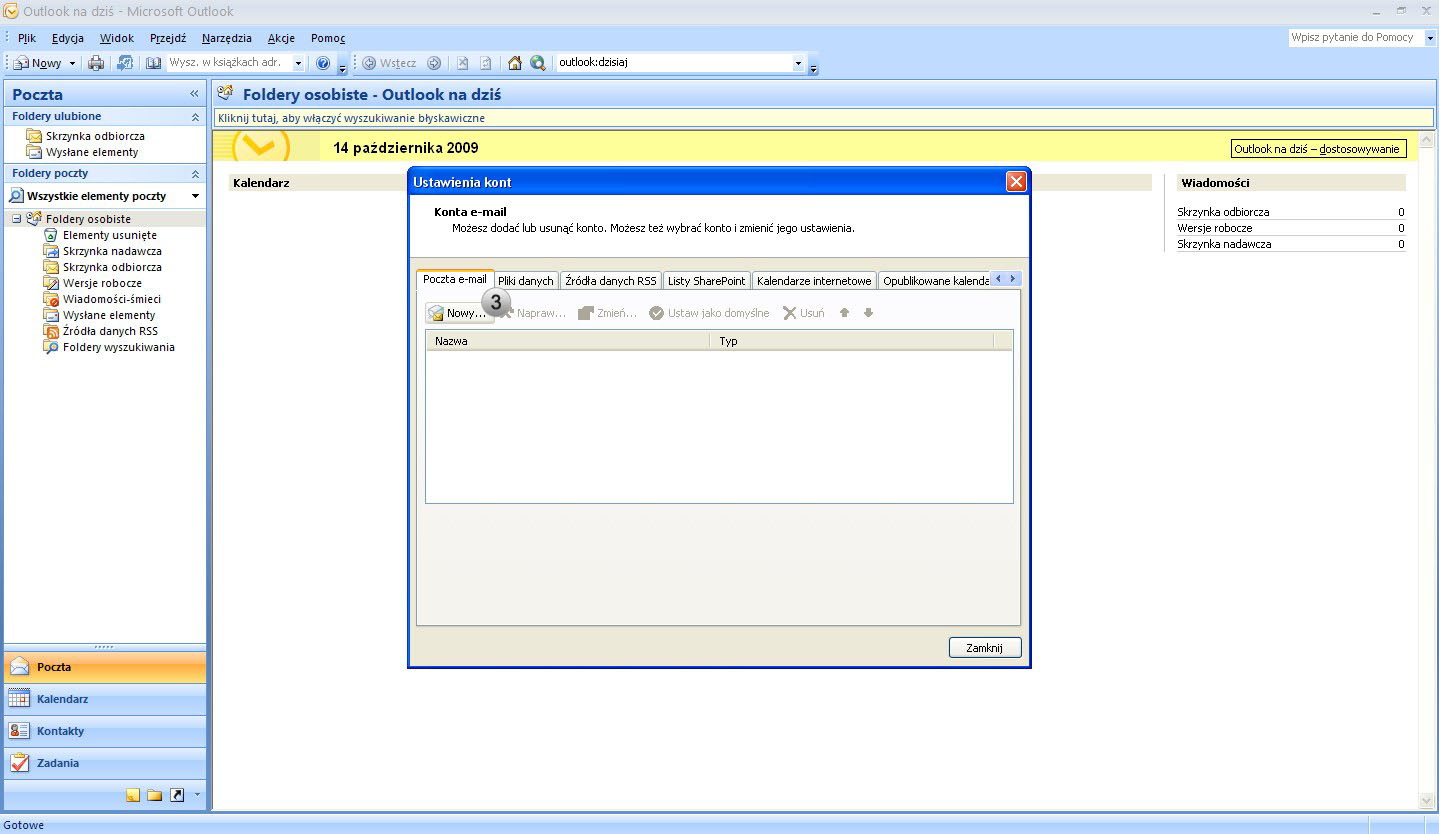This screenshot has width=1439, height=834.
Task: Open the Widok menu
Action: point(117,38)
